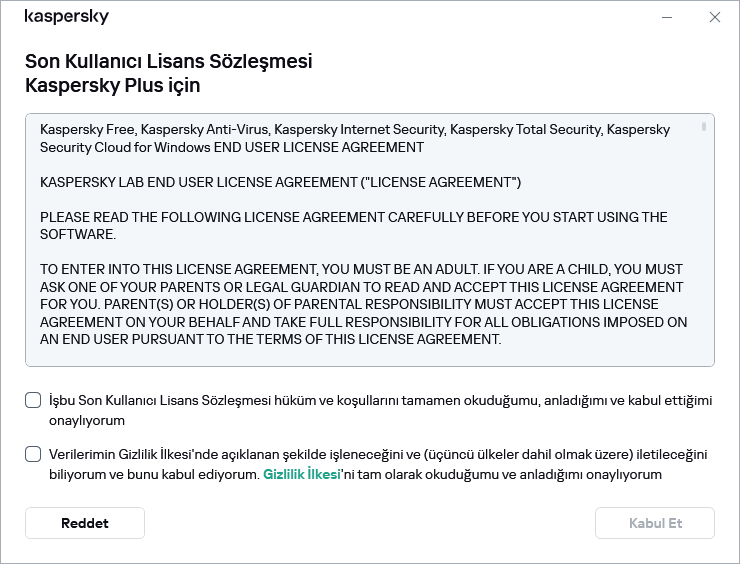Screen dimensions: 740x564
Task: Open the Gizlilik İlkesi link
Action: [302, 475]
